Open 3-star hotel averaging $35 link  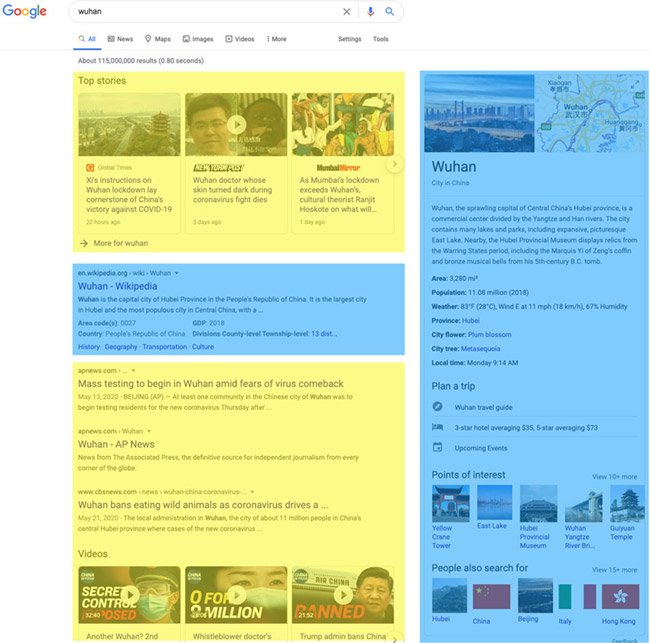click(x=526, y=427)
